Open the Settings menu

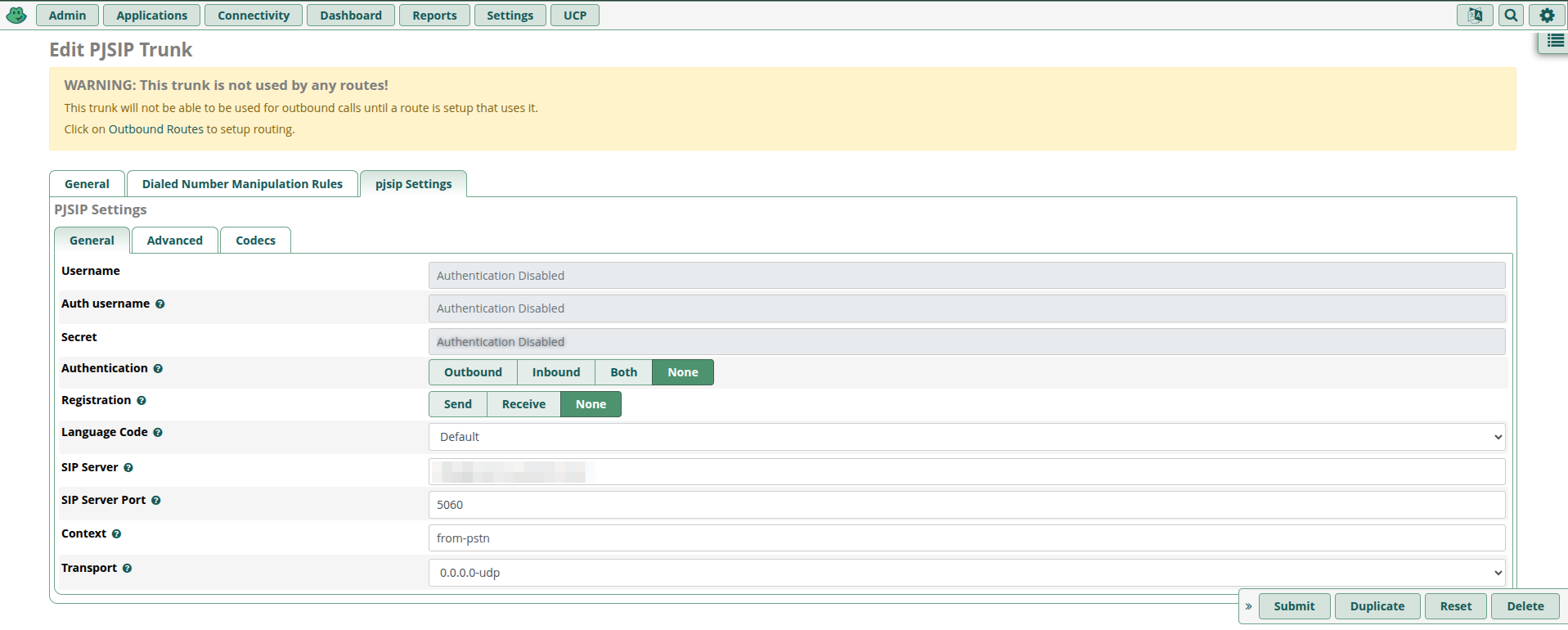coord(510,16)
